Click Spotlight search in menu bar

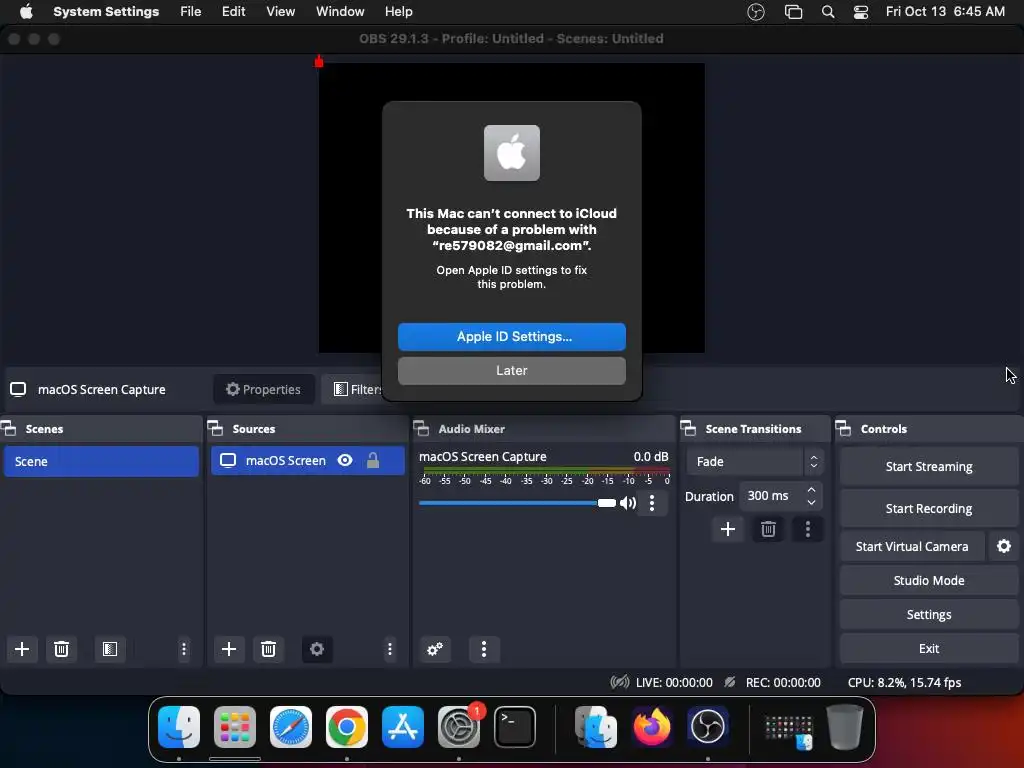click(x=827, y=12)
